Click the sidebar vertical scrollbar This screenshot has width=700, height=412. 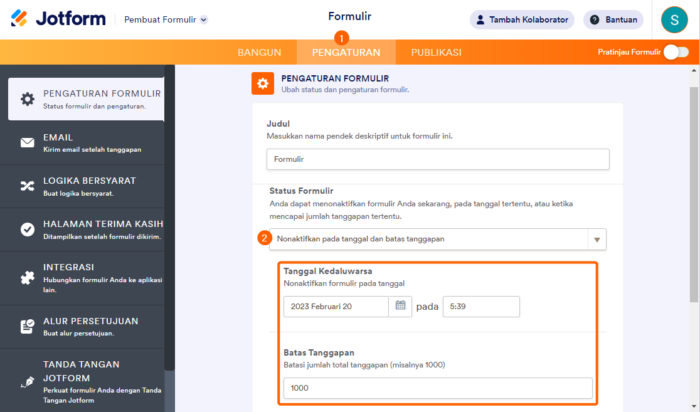(170, 217)
